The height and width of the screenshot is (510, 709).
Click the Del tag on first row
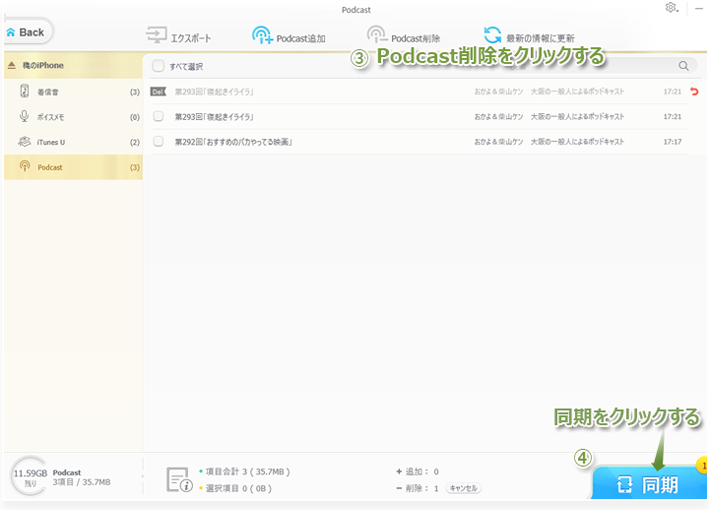point(158,92)
